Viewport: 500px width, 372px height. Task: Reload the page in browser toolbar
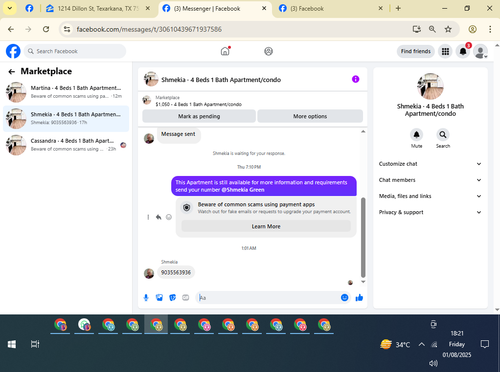click(46, 29)
